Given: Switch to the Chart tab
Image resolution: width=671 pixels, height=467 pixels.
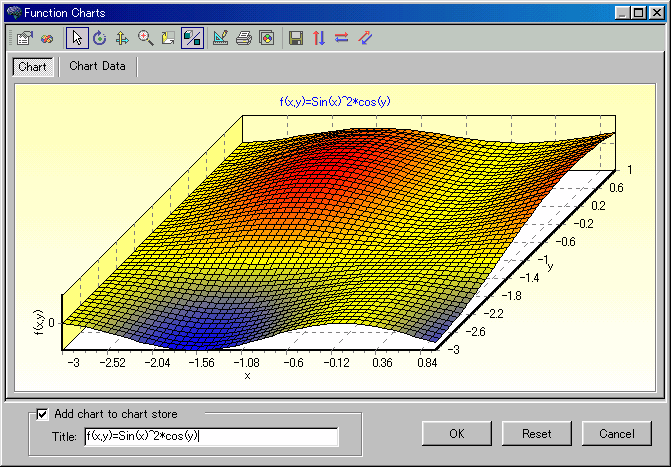Looking at the screenshot, I should pos(33,67).
